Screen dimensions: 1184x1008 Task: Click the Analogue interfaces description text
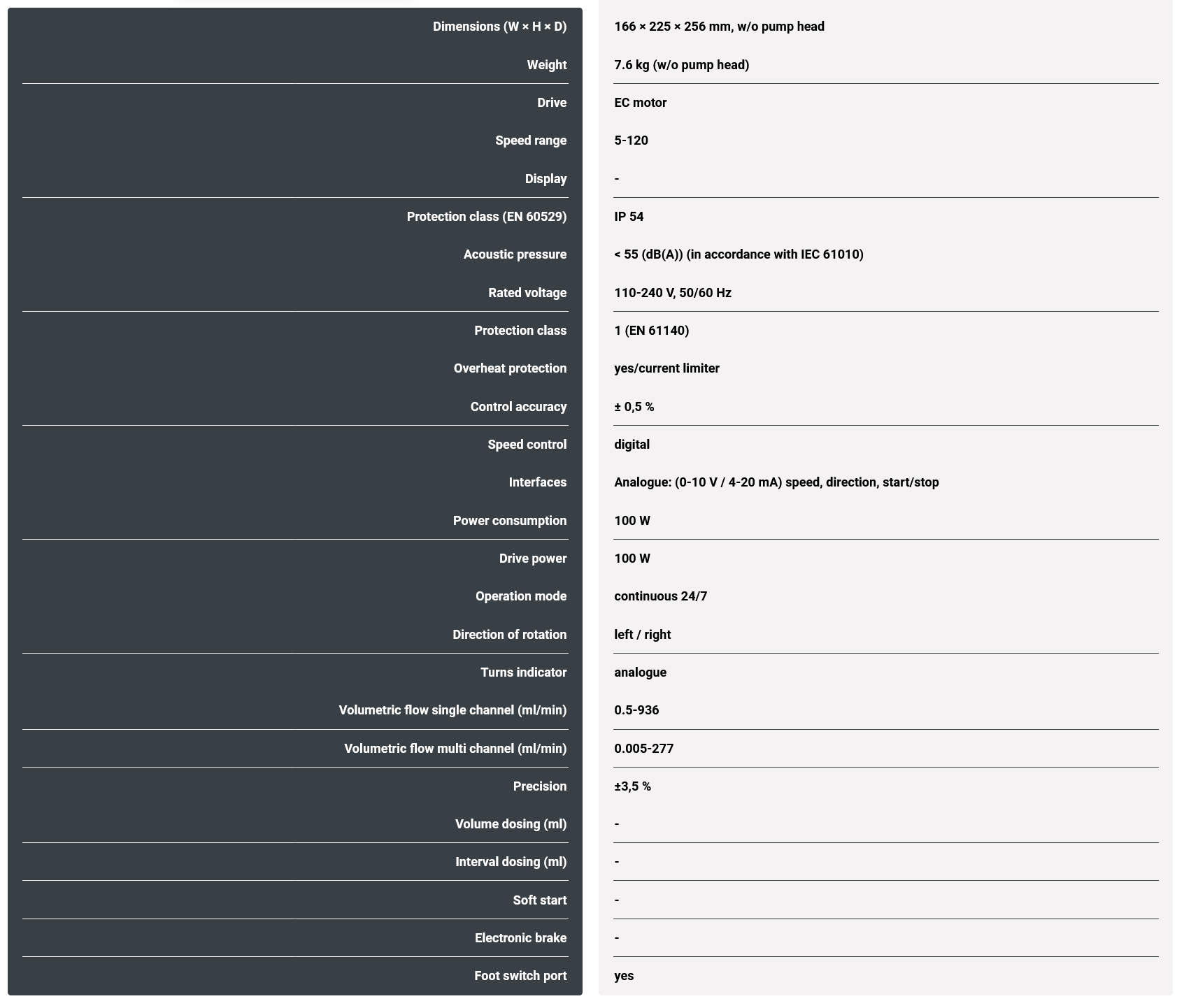tap(776, 482)
